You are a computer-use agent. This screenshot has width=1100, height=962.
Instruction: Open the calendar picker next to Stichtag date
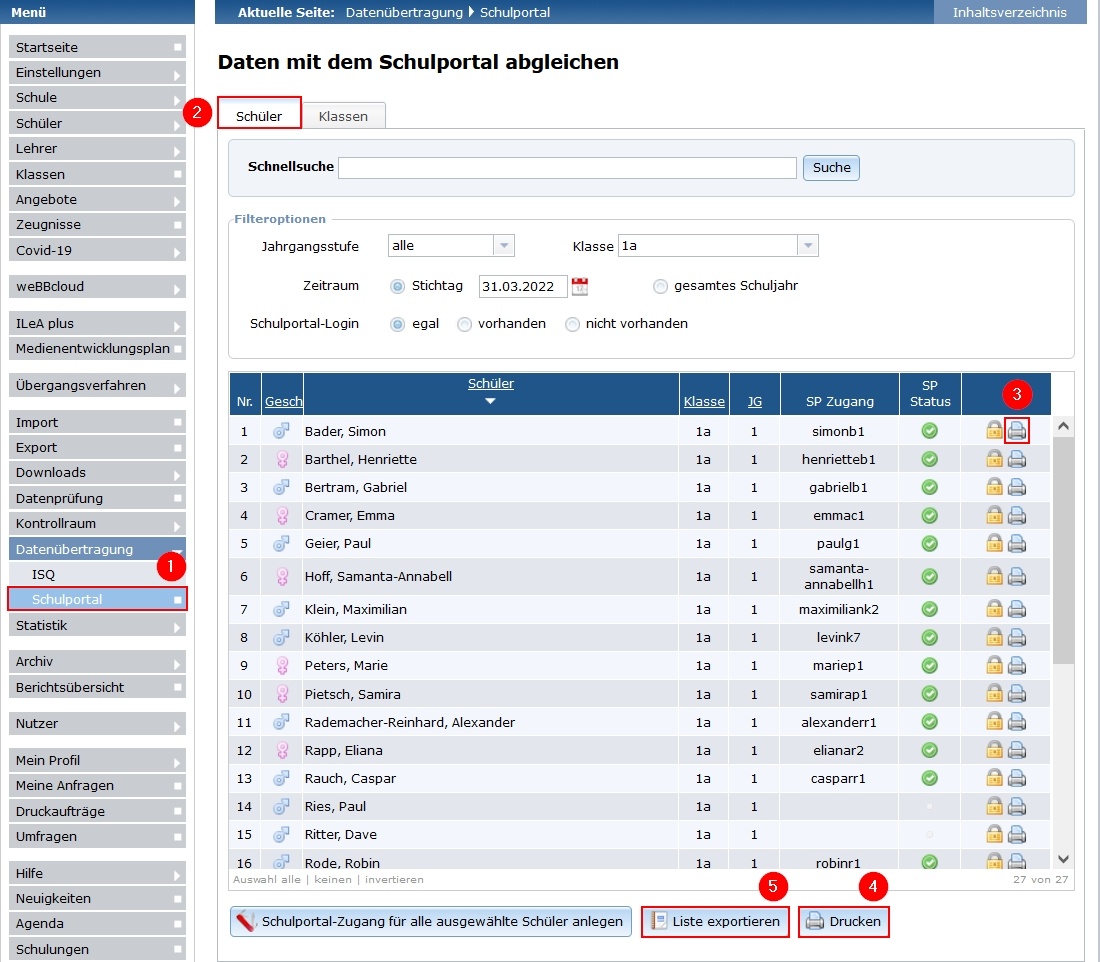coord(579,286)
